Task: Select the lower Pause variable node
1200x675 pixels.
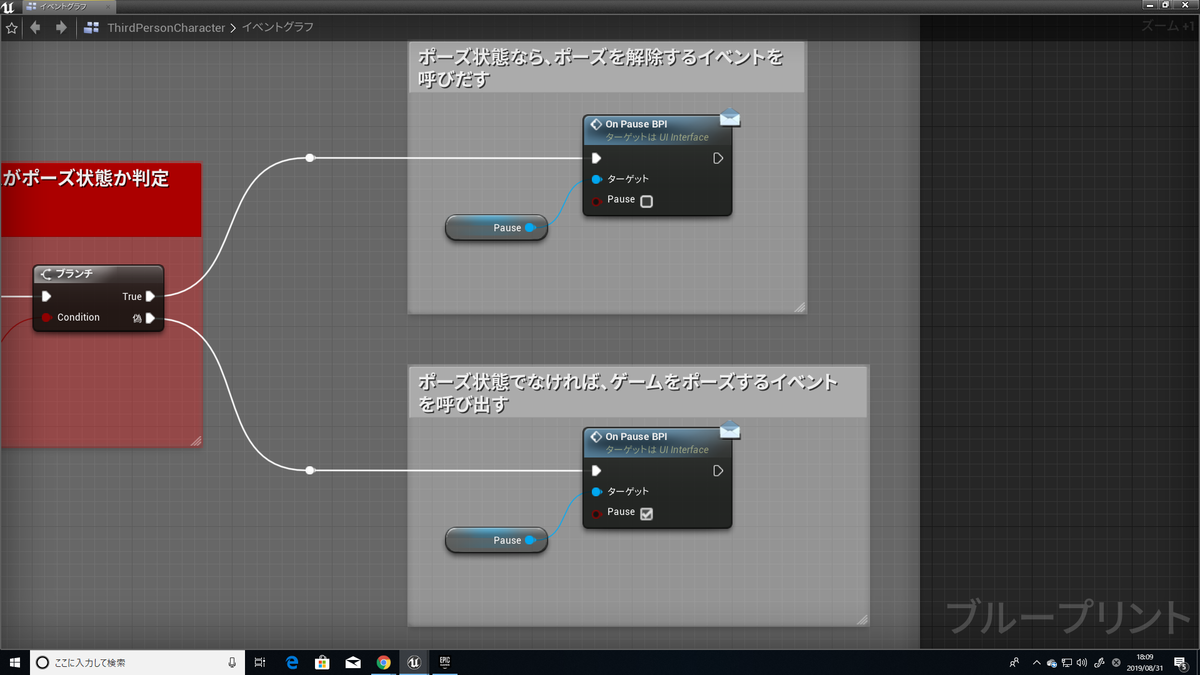Action: click(496, 540)
